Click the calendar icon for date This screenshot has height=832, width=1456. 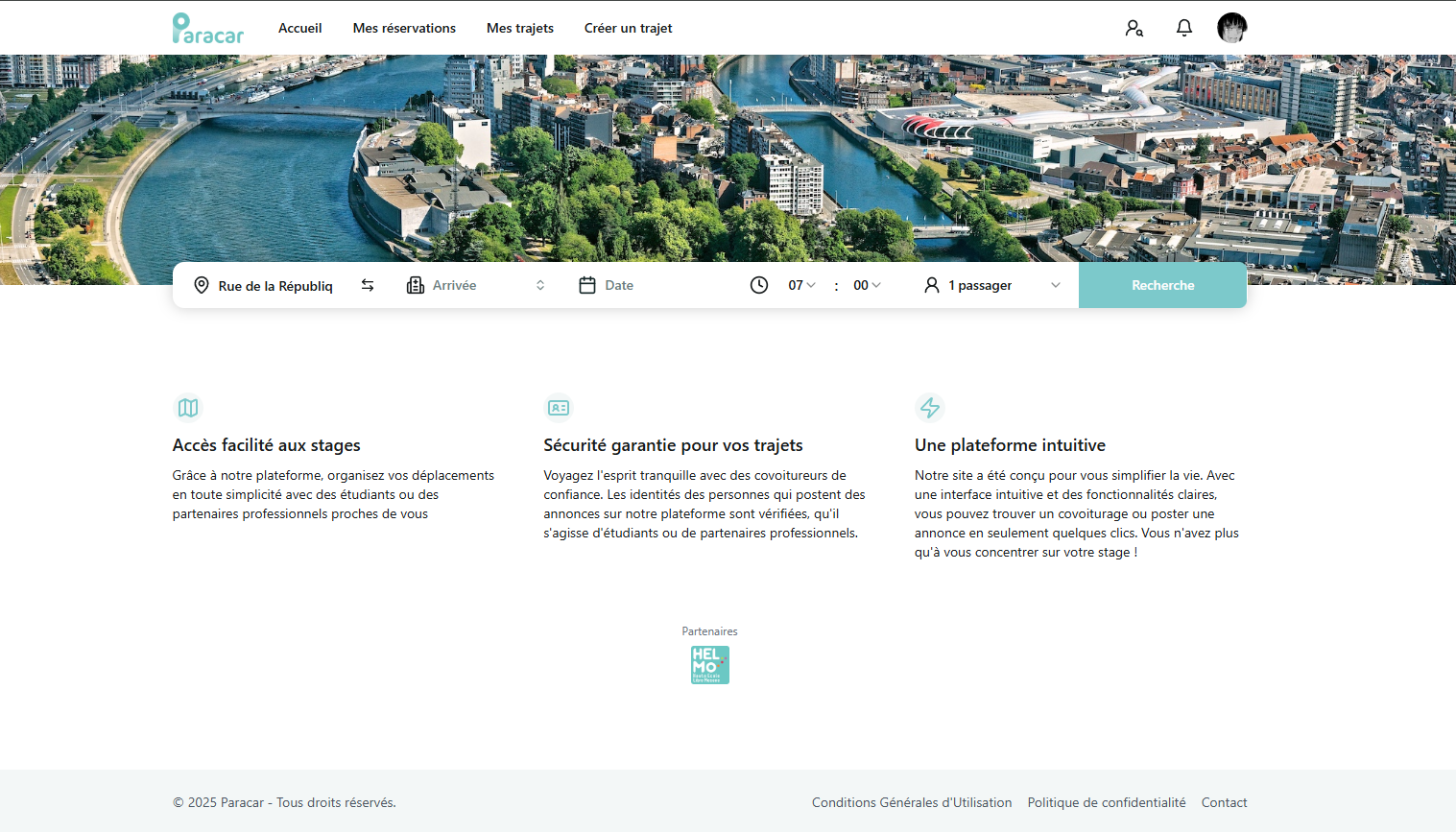[x=587, y=285]
